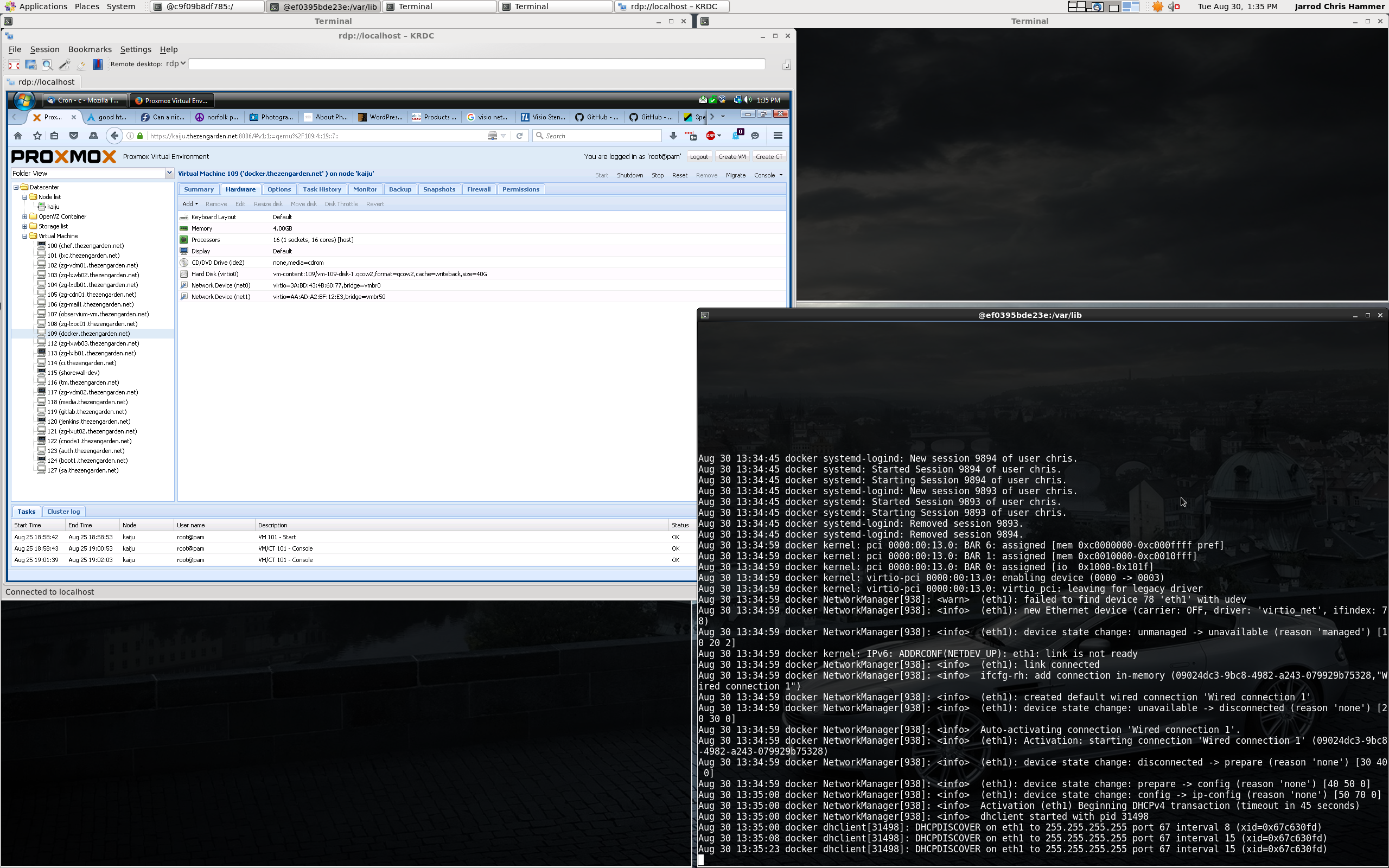This screenshot has height=868, width=1389.
Task: Switch to @c9f09b8df785 taskbar window
Action: pyautogui.click(x=208, y=7)
